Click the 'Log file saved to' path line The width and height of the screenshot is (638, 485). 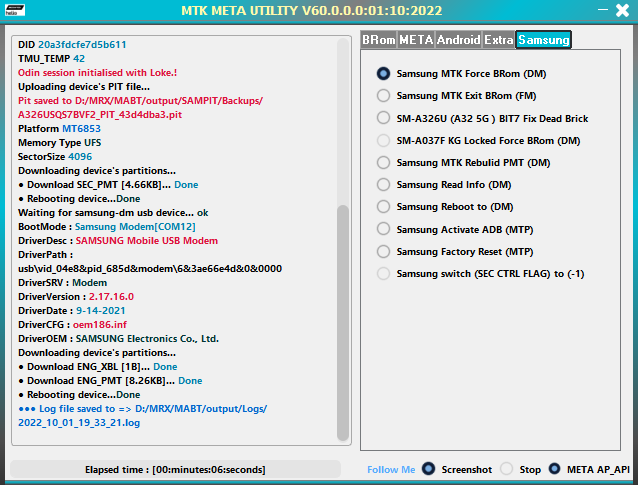pyautogui.click(x=142, y=409)
